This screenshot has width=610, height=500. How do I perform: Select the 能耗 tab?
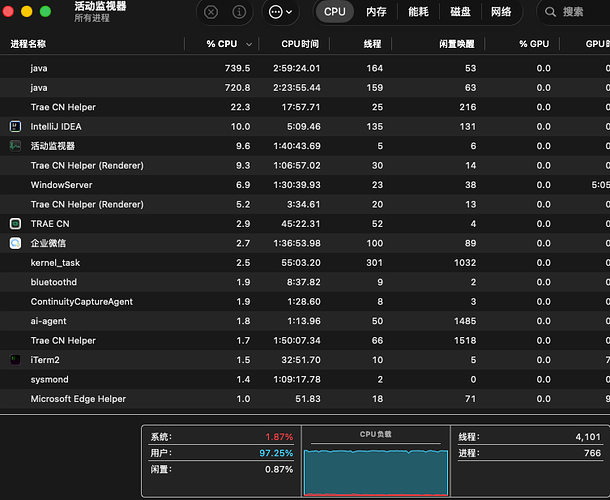click(x=418, y=12)
